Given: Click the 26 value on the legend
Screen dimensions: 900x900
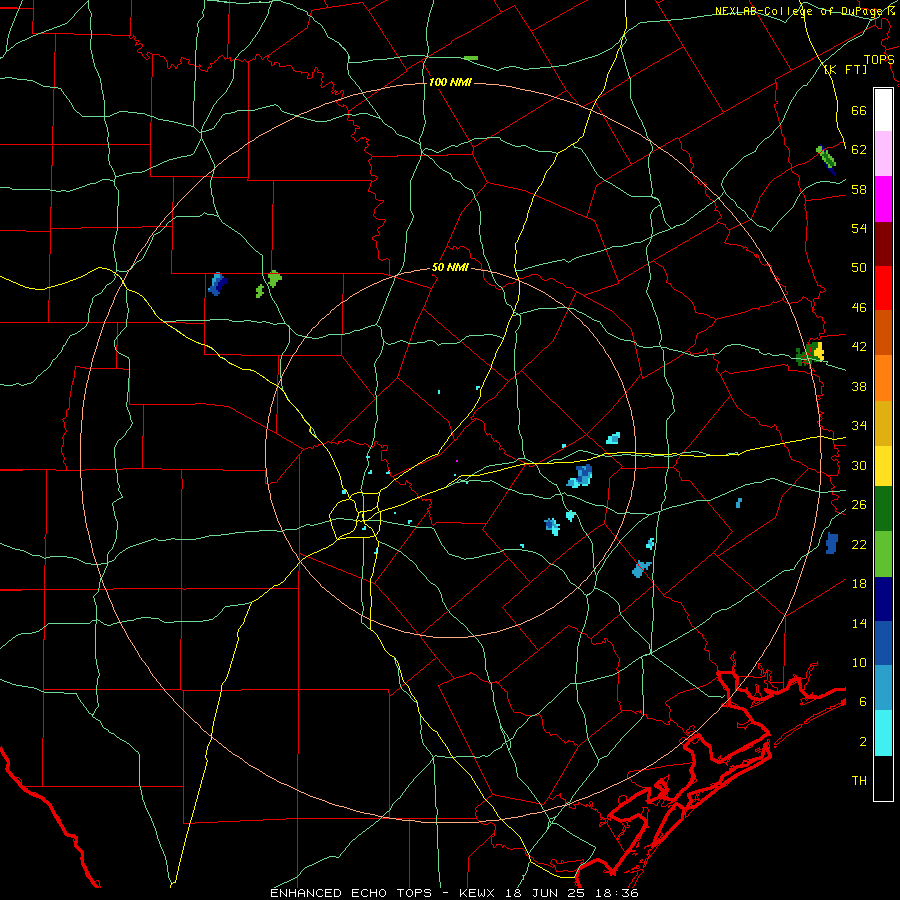Looking at the screenshot, I should point(859,505).
